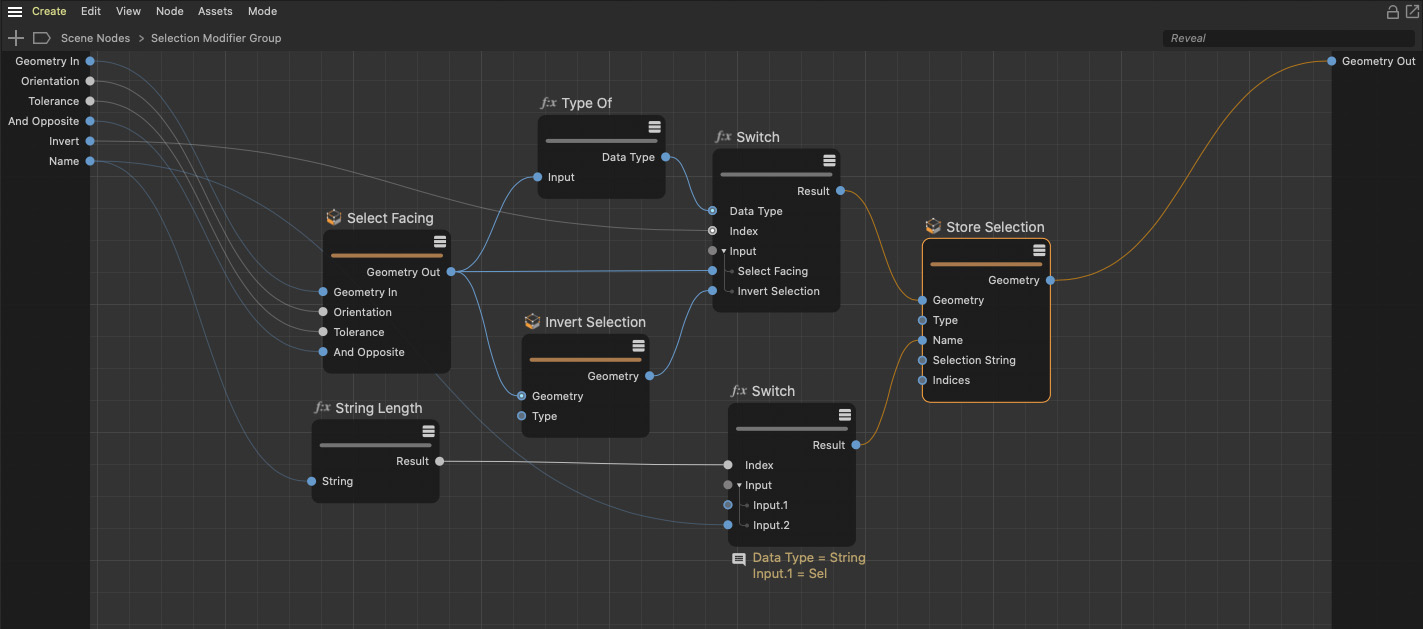Click the Store Selection node menu icon
Image resolution: width=1423 pixels, height=629 pixels.
pos(1039,251)
